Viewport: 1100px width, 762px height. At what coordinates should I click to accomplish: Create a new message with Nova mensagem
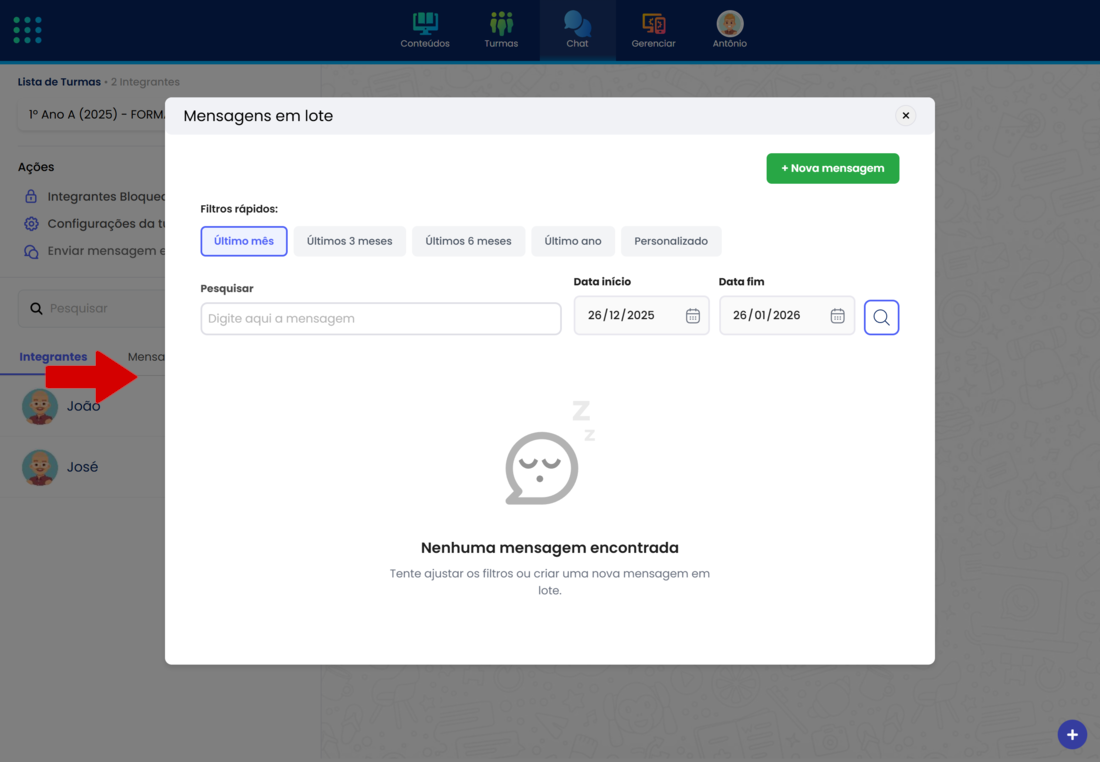click(832, 168)
